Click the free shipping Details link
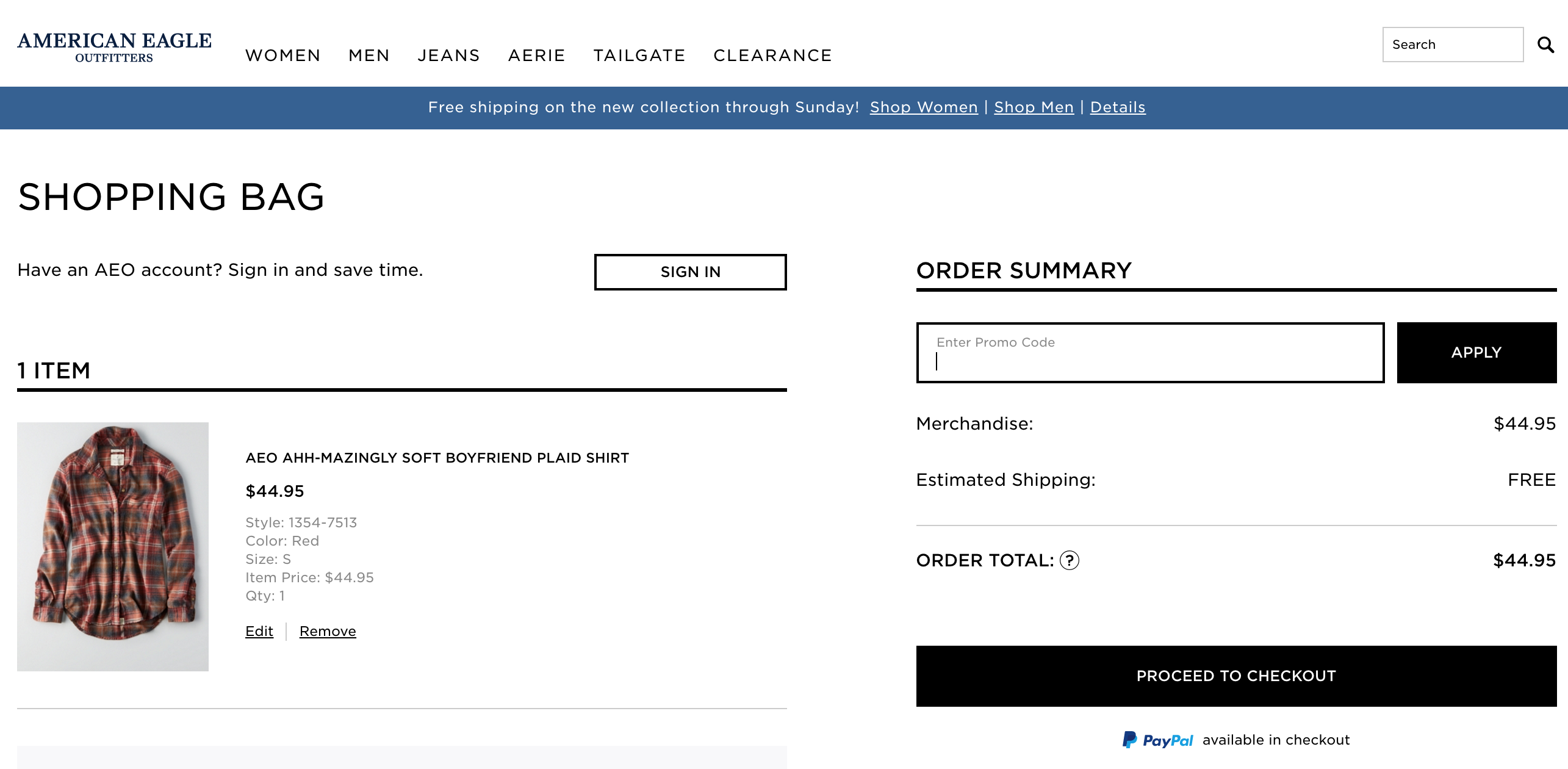The height and width of the screenshot is (769, 1568). (1117, 107)
